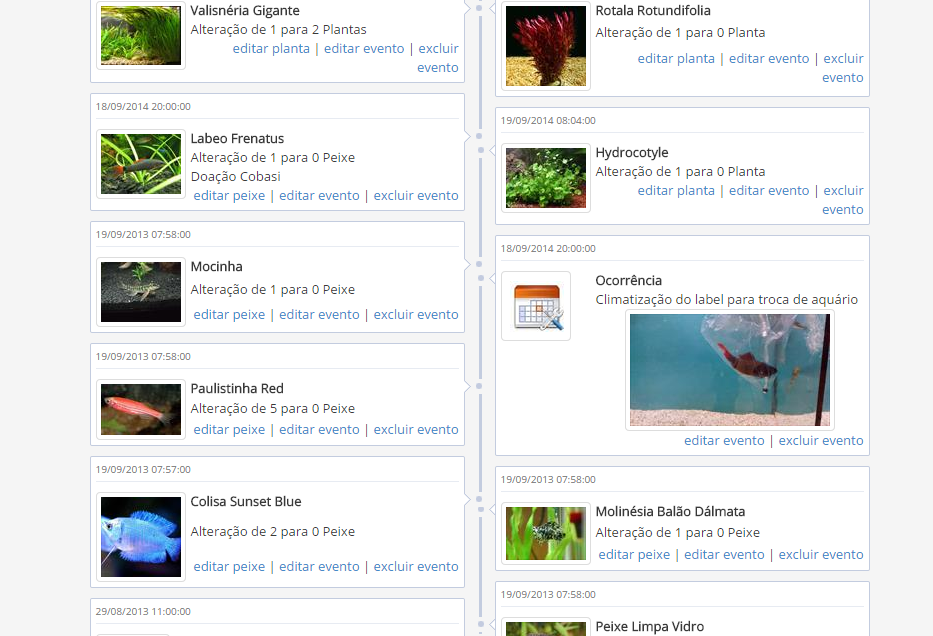Image resolution: width=933 pixels, height=636 pixels.
Task: Click editar evento for Valisnéria Gigante
Action: coord(364,49)
